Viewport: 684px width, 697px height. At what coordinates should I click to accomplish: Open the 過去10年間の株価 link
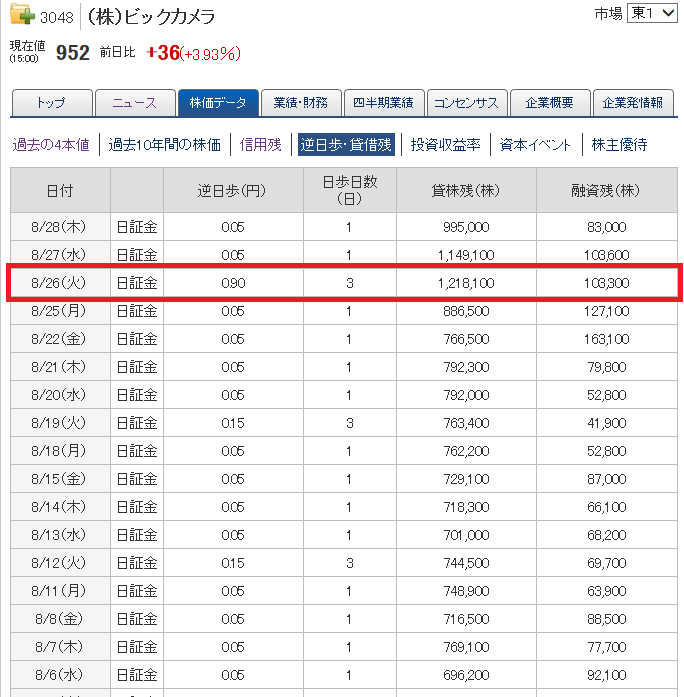(164, 144)
